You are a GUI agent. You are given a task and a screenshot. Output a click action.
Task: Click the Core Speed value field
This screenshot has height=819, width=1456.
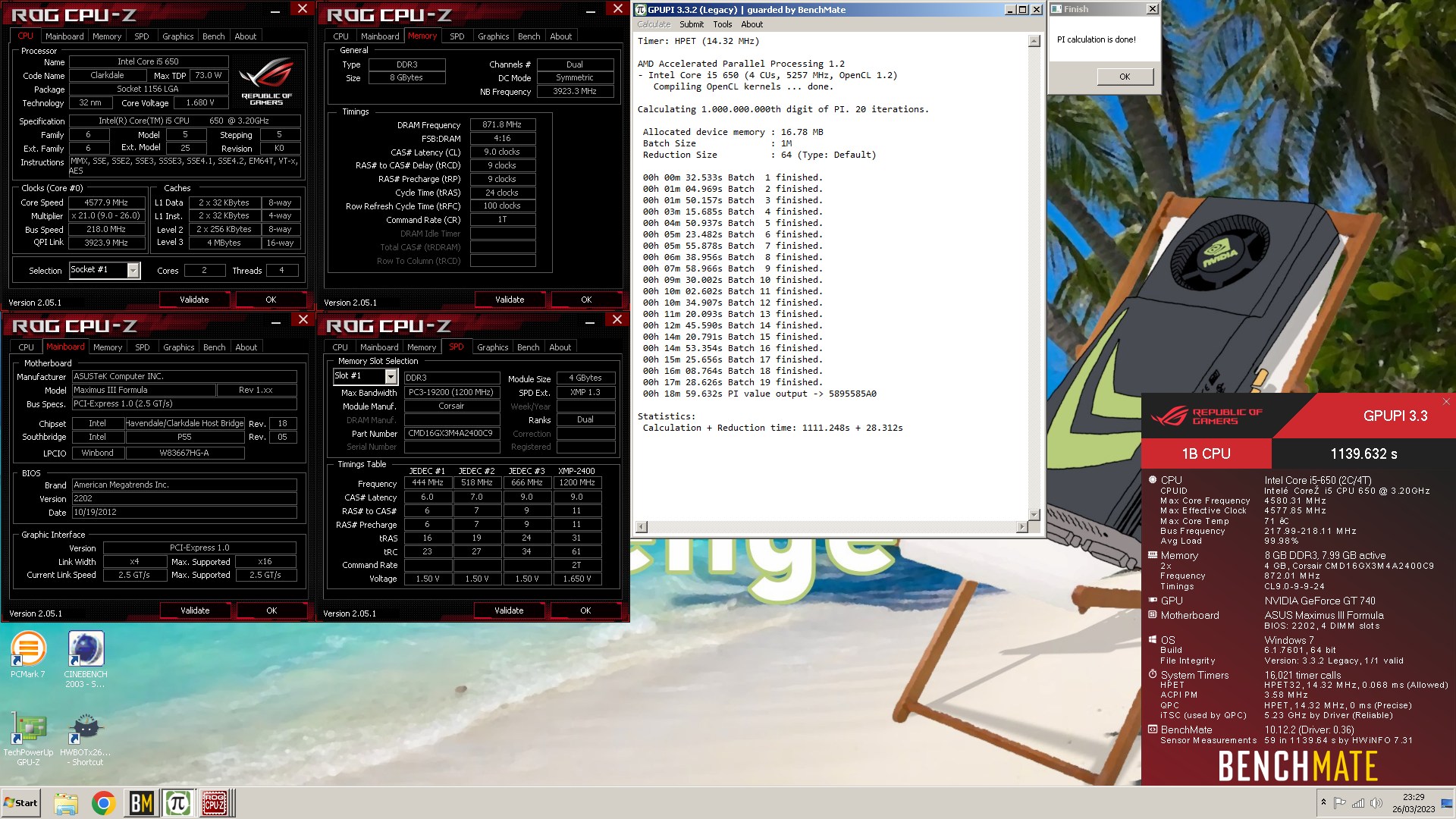pyautogui.click(x=106, y=202)
